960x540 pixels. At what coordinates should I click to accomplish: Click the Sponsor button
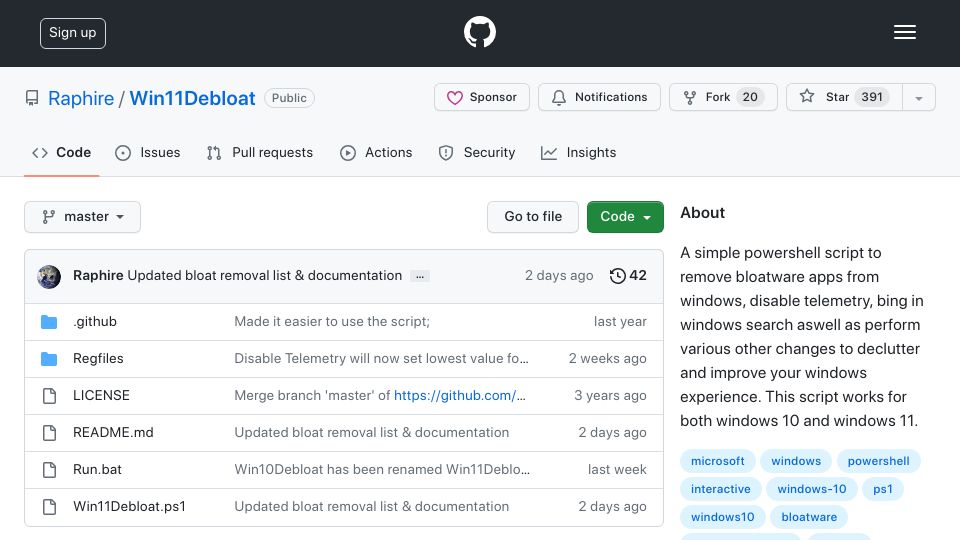[x=482, y=97]
